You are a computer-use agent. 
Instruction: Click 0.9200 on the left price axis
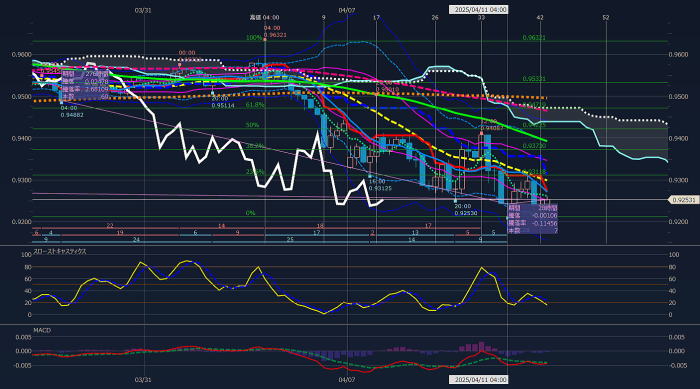click(21, 222)
